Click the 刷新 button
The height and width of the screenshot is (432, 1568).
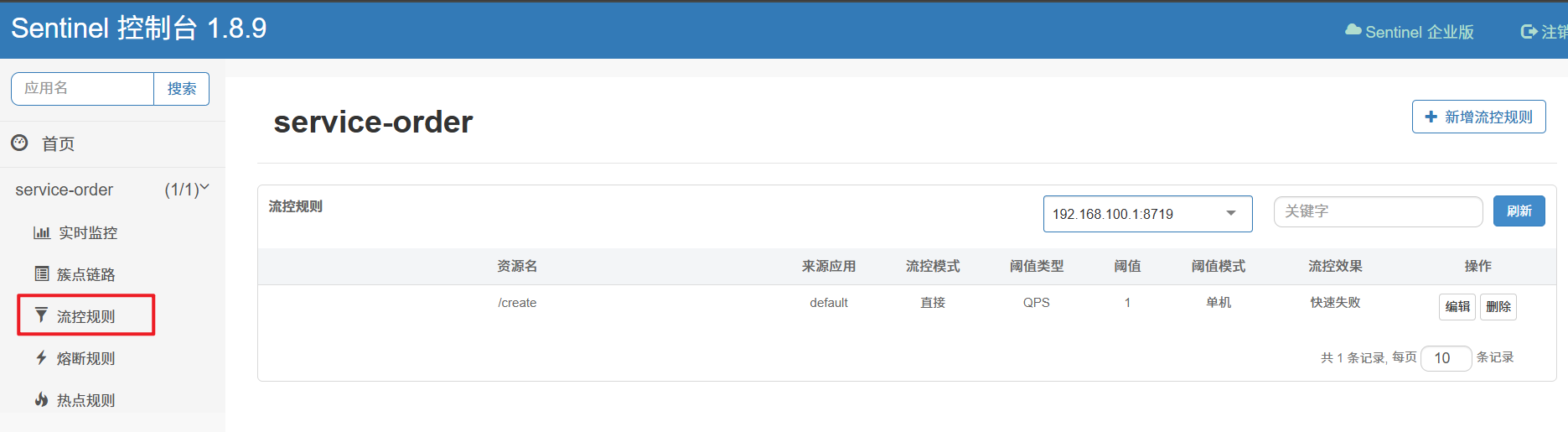[x=1519, y=211]
